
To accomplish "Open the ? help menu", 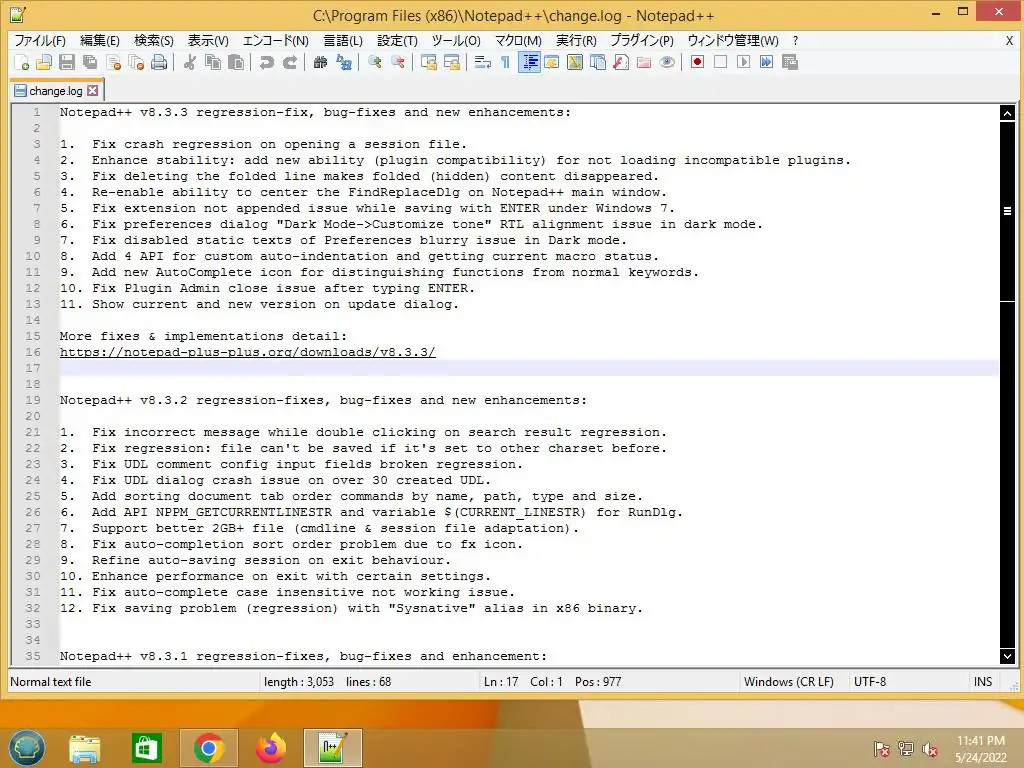I will click(795, 40).
